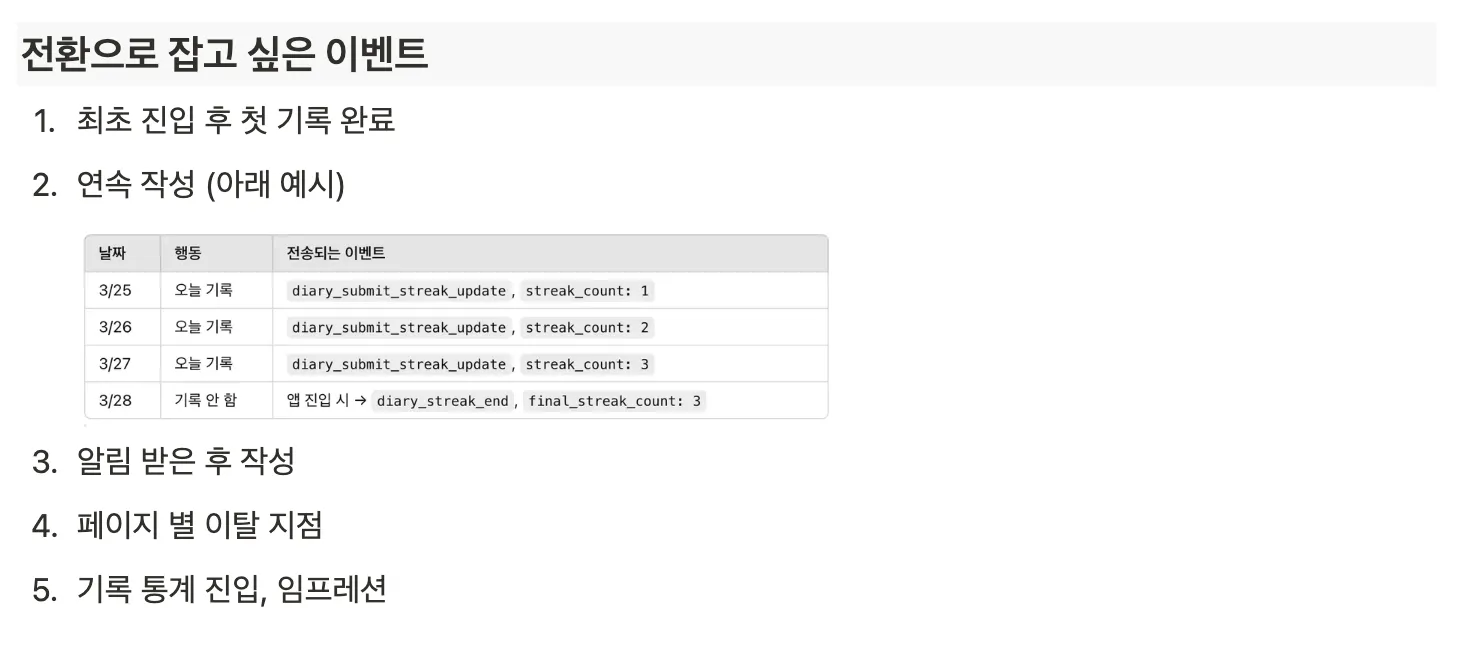Screen dimensions: 1462x656
Task: Click the "앱 진입 시" text in table
Action: point(317,400)
